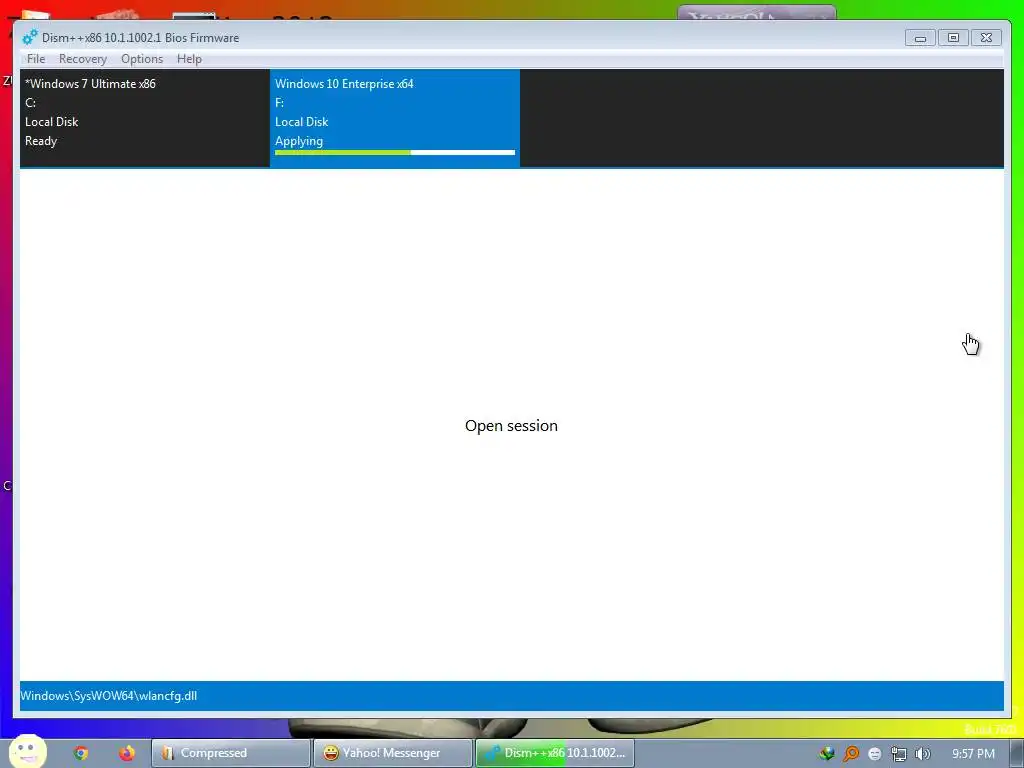
Task: Select the Windows 10 Enterprise x64 session tile
Action: [x=394, y=118]
